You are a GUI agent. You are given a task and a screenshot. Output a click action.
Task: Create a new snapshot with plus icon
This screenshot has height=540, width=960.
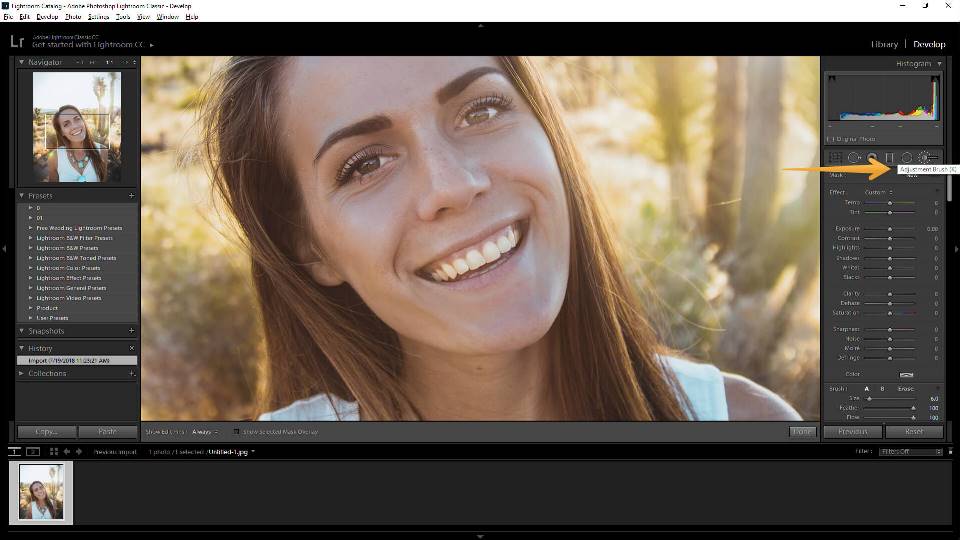pos(131,331)
